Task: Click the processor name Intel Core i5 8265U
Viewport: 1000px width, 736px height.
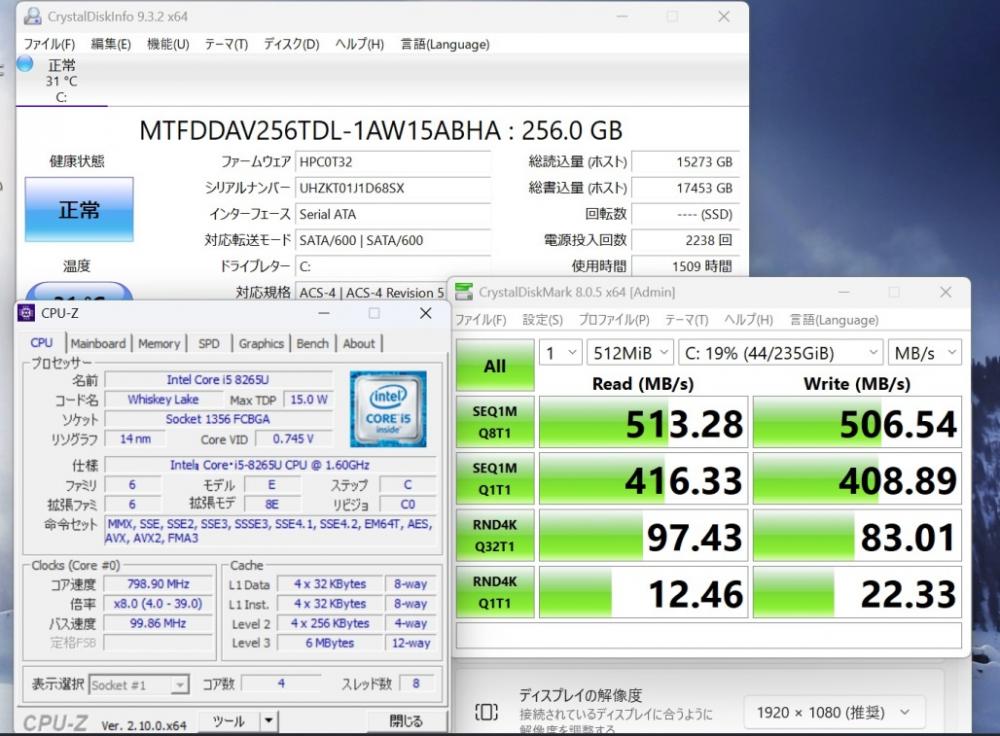Action: tap(218, 379)
